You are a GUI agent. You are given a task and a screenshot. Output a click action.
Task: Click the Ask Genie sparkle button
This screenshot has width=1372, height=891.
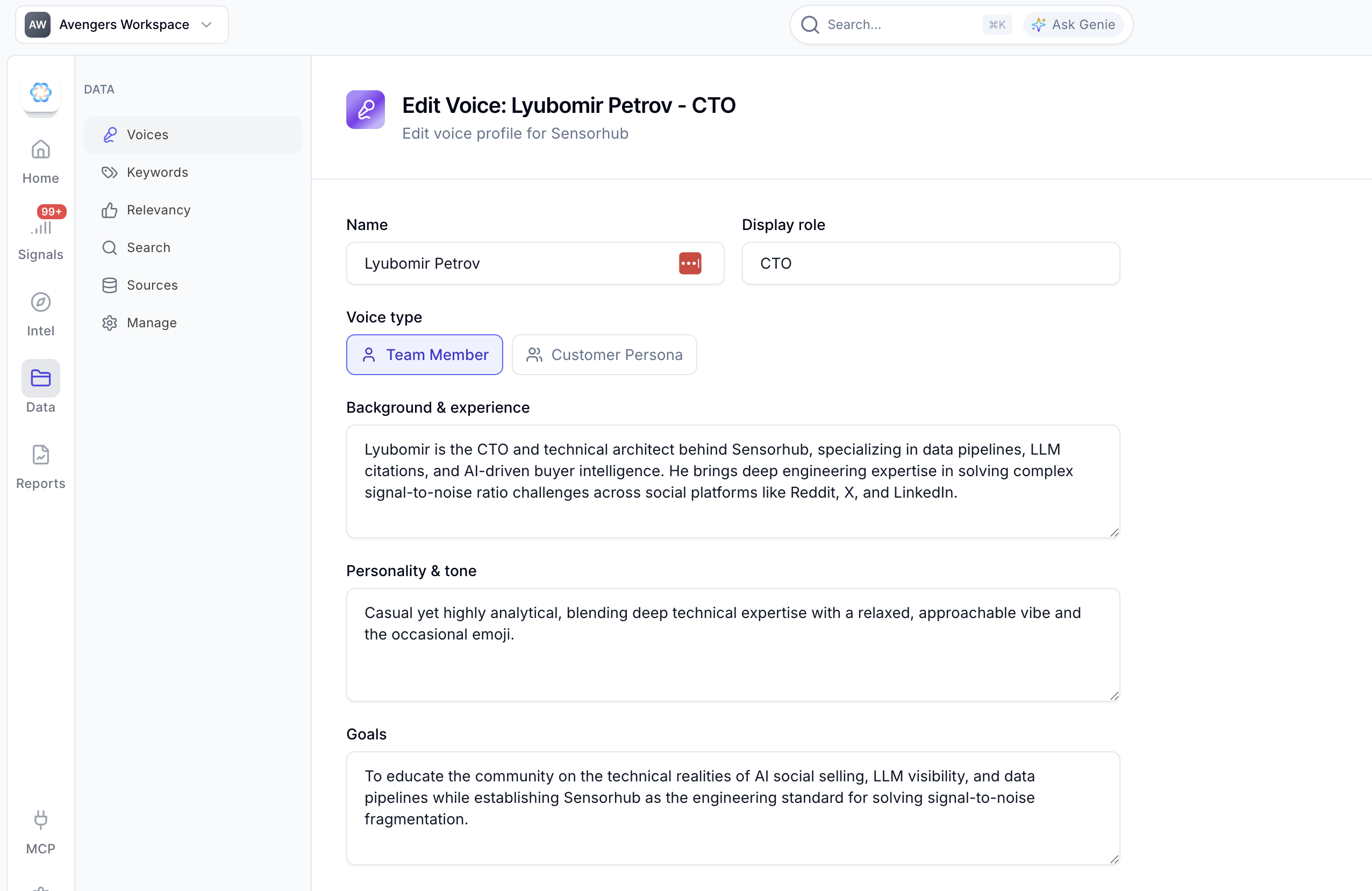1073,24
